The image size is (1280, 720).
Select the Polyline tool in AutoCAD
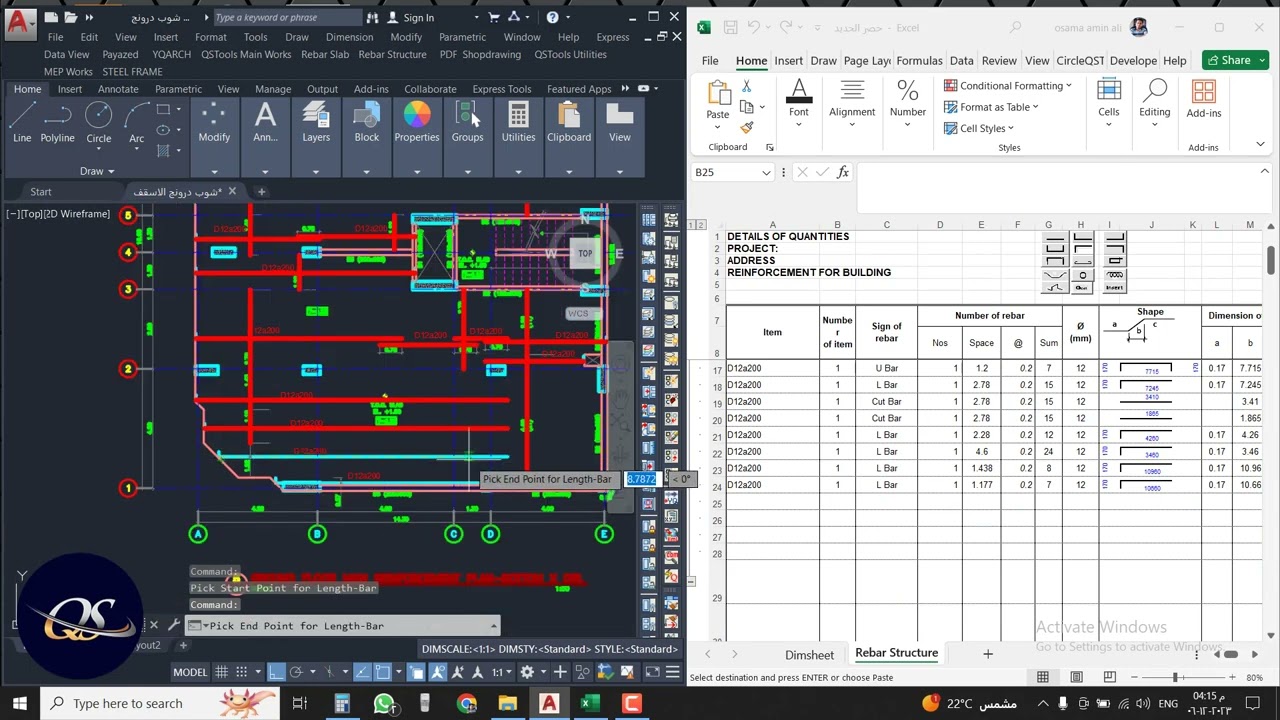(x=57, y=123)
